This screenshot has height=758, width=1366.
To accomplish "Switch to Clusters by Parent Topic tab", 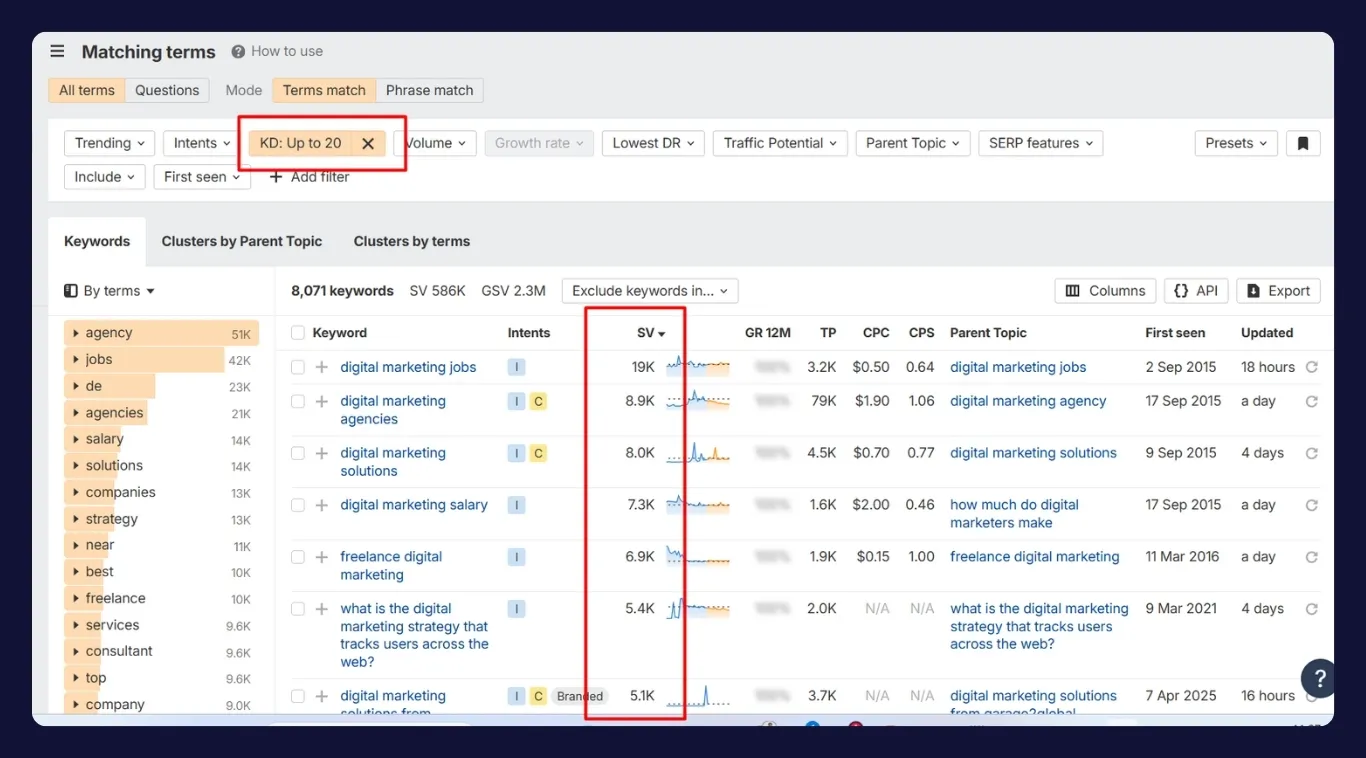I will (x=242, y=241).
